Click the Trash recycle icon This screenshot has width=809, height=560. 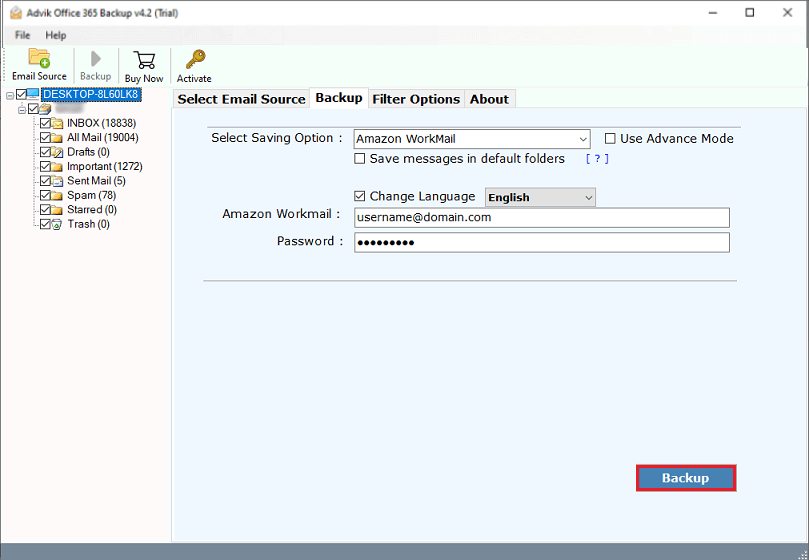57,225
